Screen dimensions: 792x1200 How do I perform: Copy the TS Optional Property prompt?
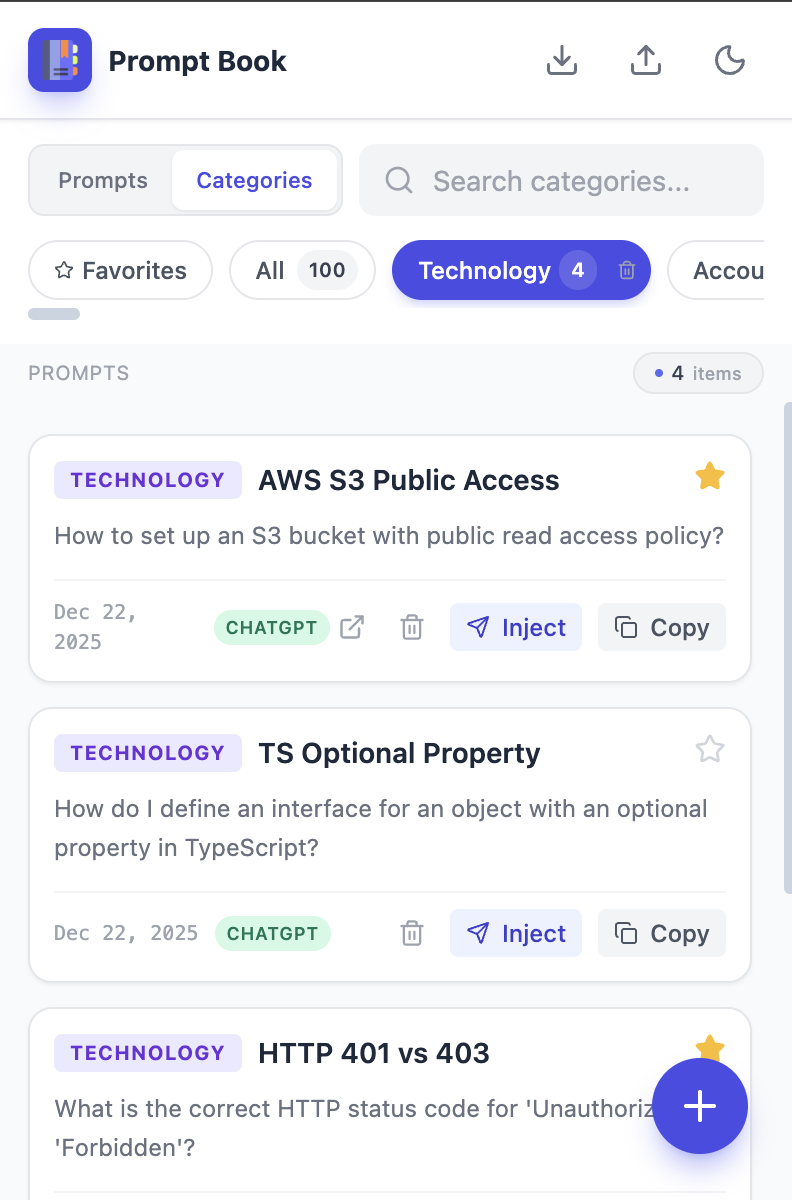pos(662,933)
